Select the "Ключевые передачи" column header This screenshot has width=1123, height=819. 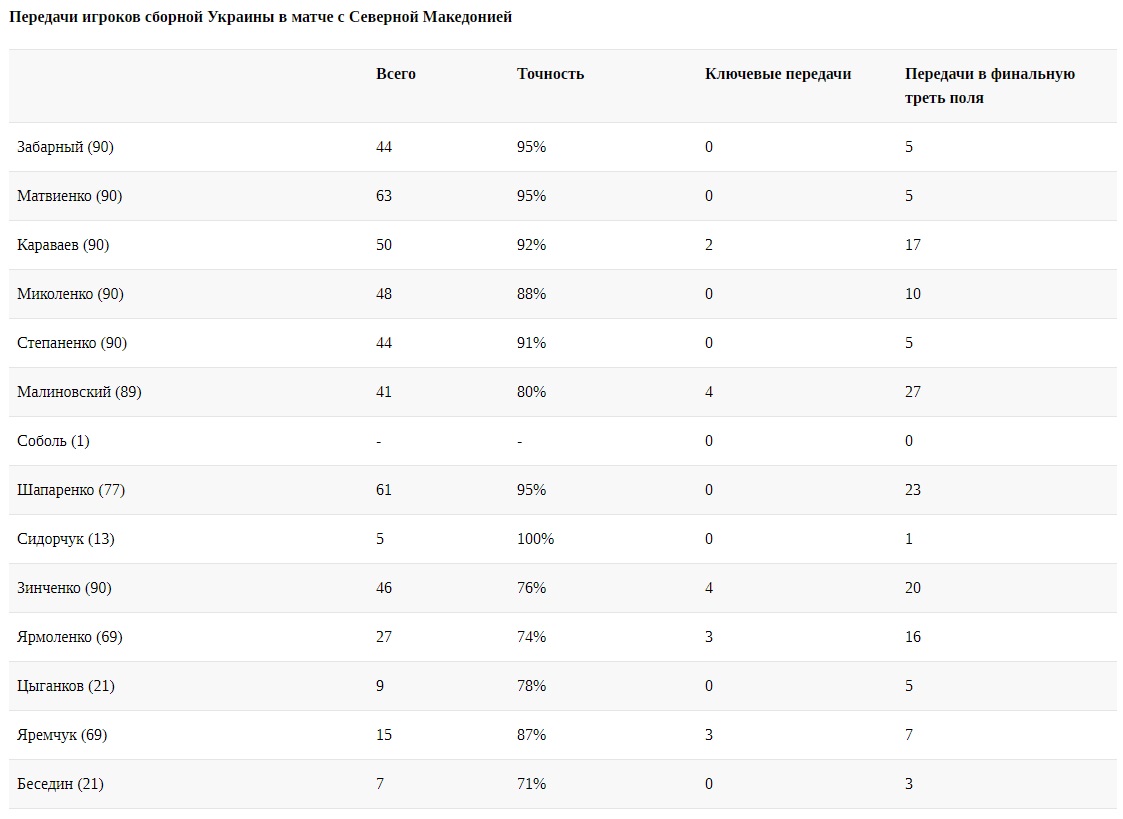point(777,74)
